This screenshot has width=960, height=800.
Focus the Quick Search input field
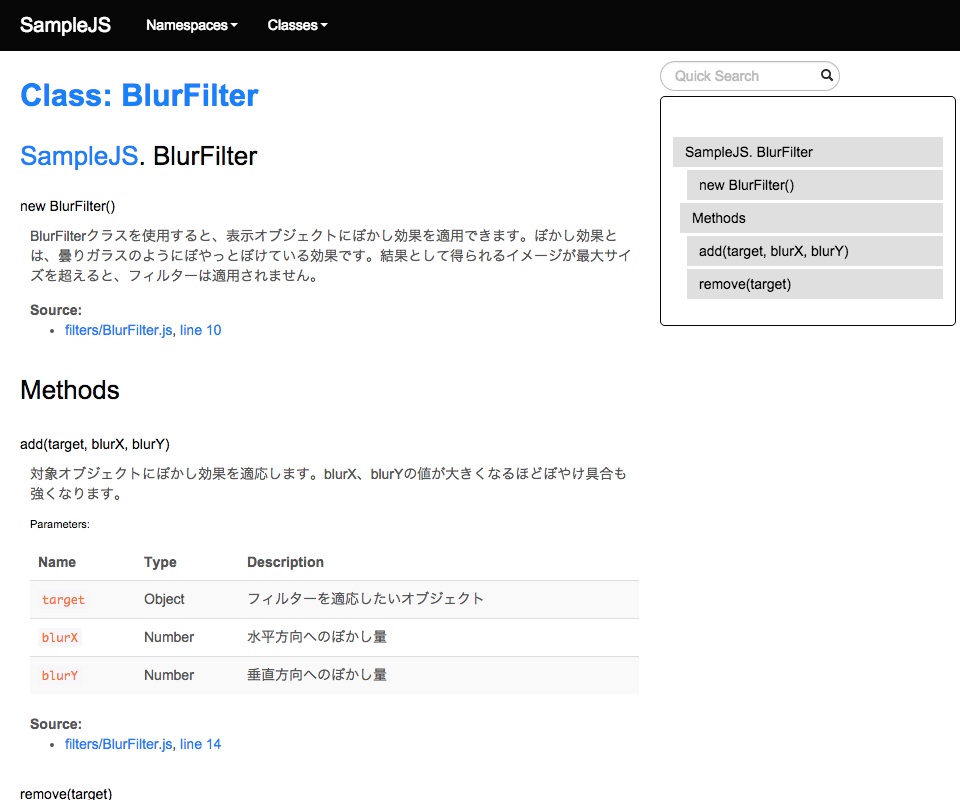point(749,76)
